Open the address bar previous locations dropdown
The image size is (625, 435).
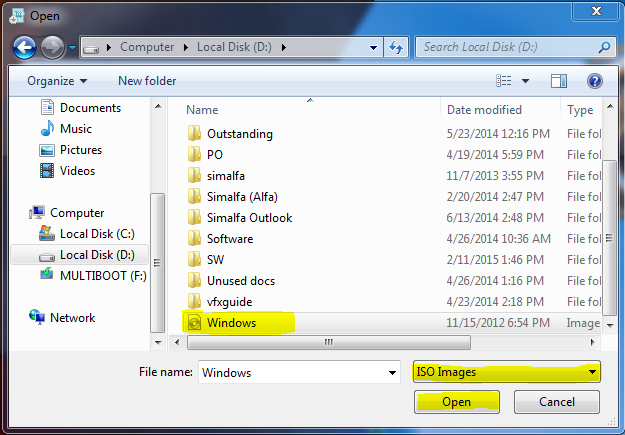point(373,48)
